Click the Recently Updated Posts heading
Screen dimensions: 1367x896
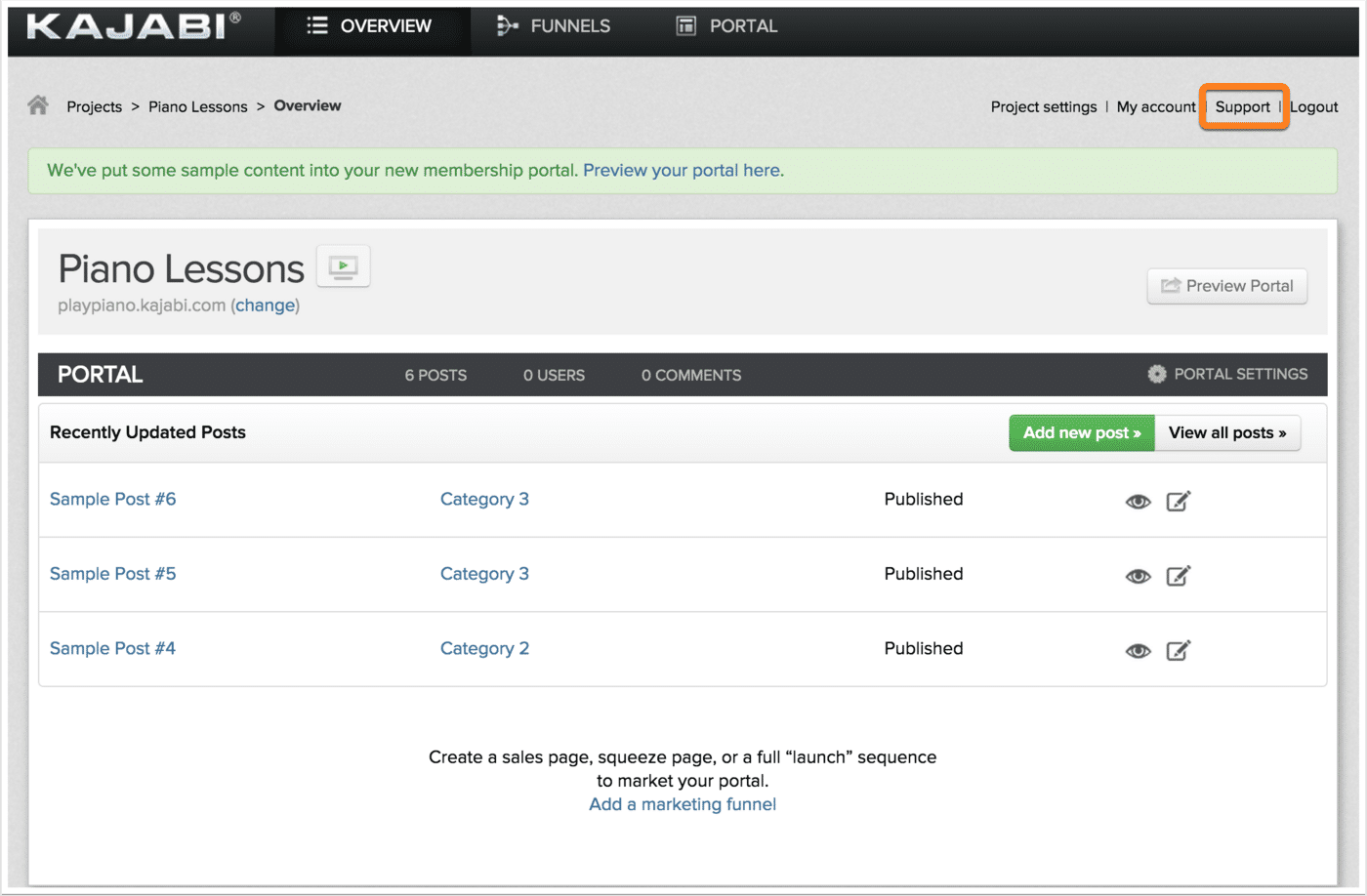tap(147, 432)
